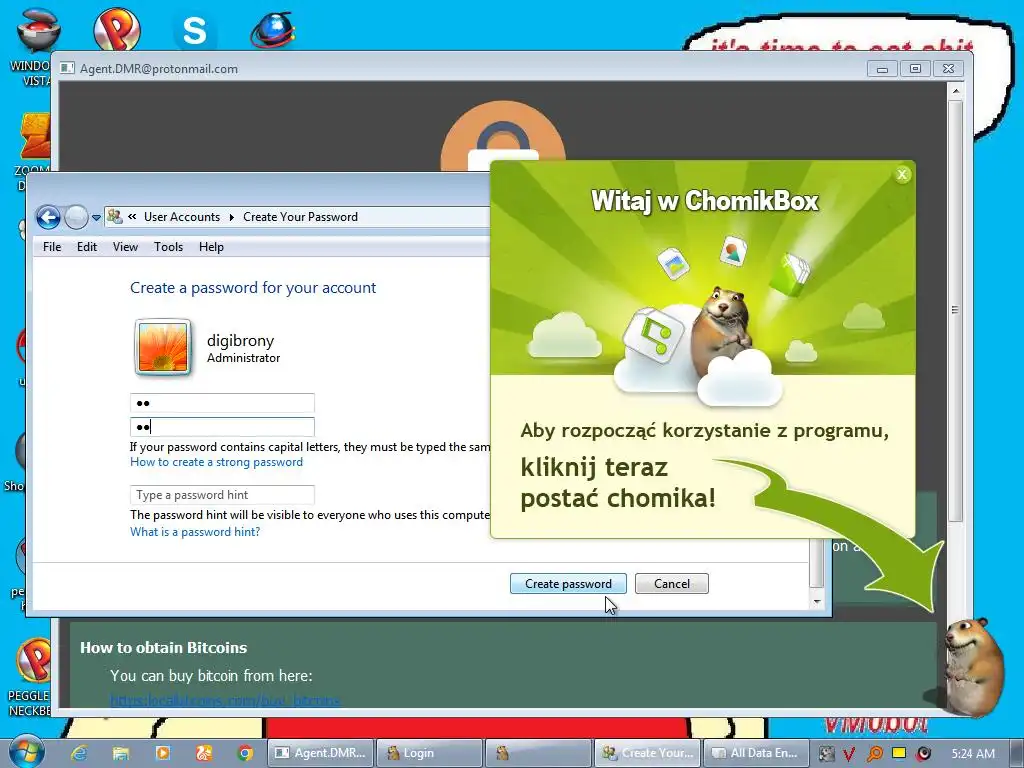Close the ChomikBox welcome popup
This screenshot has height=768, width=1024.
[x=902, y=174]
